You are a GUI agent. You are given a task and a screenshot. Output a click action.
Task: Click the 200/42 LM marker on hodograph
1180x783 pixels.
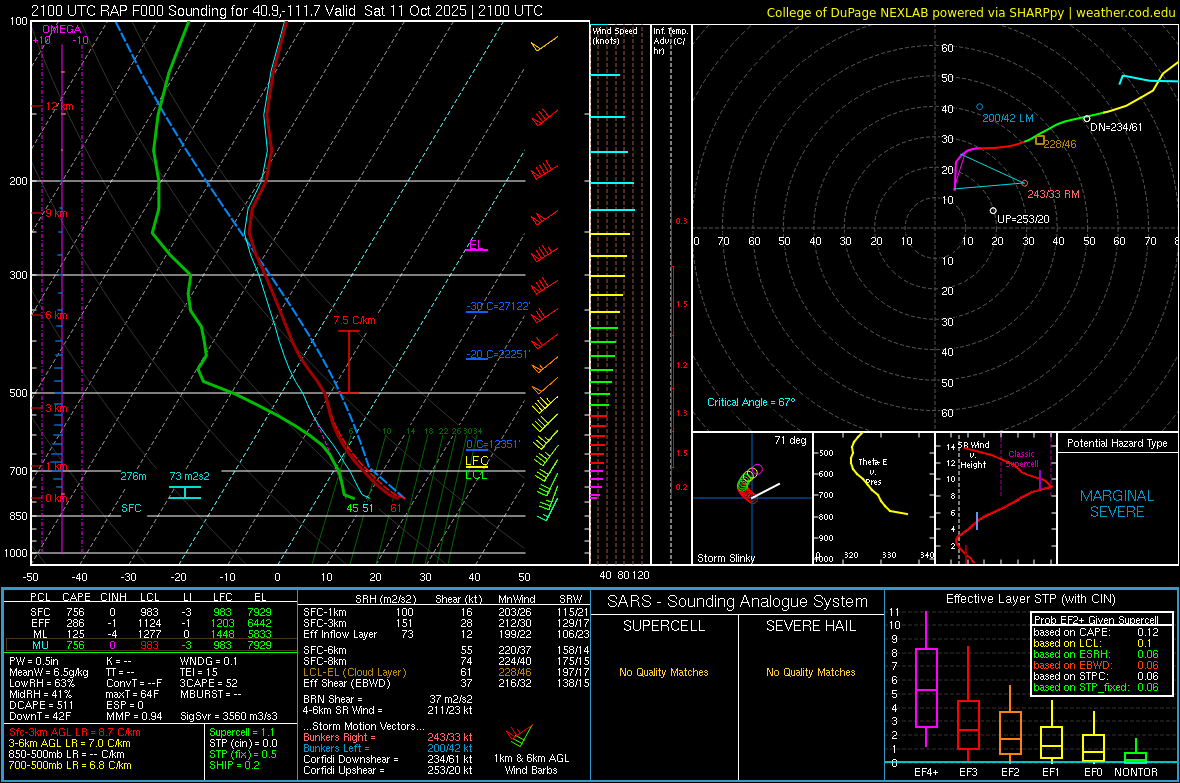coord(1008,118)
